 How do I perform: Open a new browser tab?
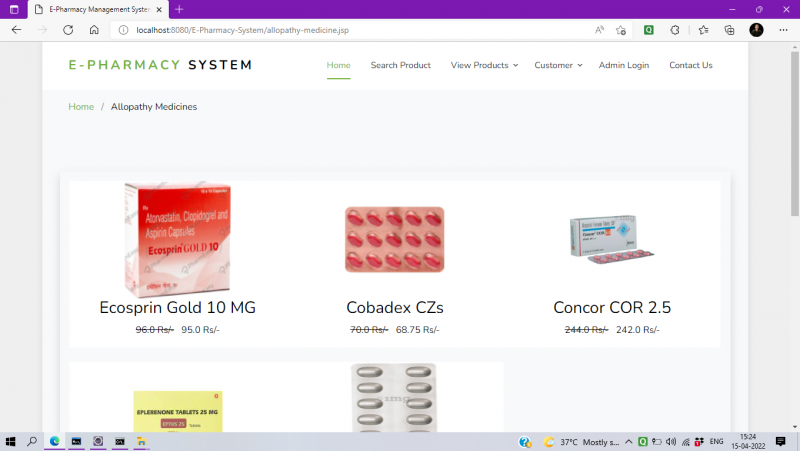tap(179, 9)
